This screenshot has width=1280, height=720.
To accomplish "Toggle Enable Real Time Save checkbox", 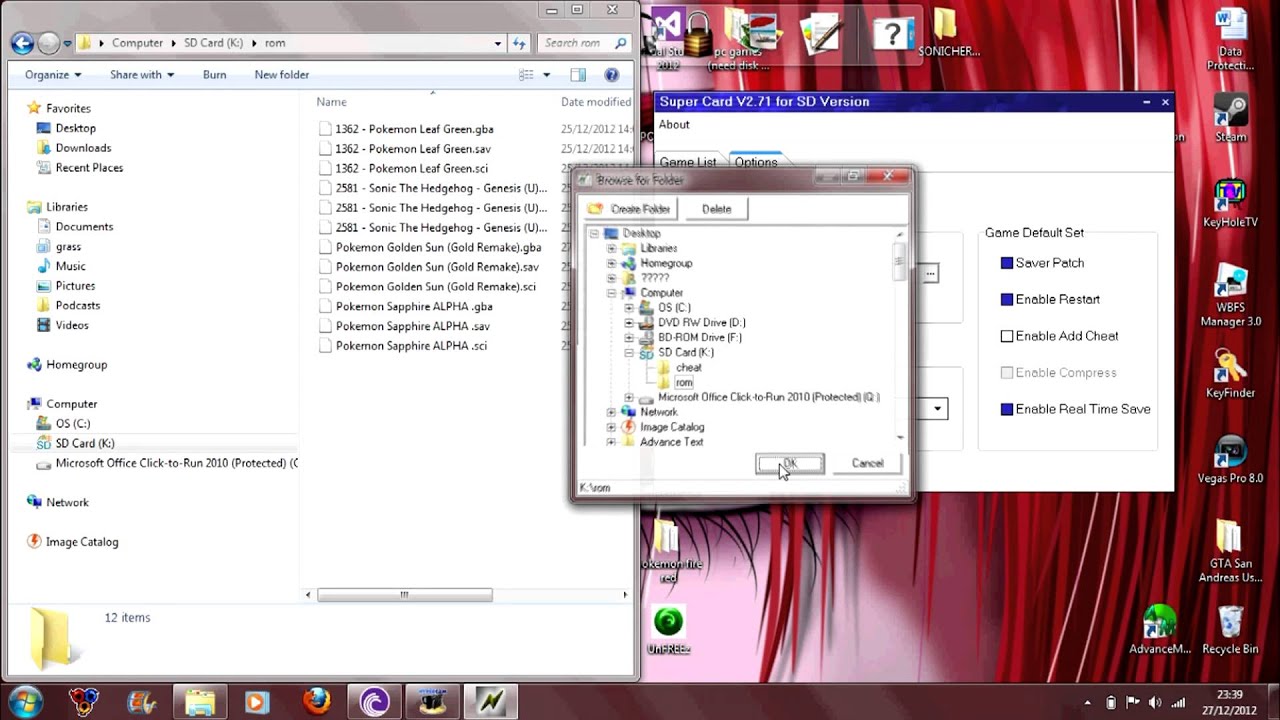I will (x=1007, y=409).
